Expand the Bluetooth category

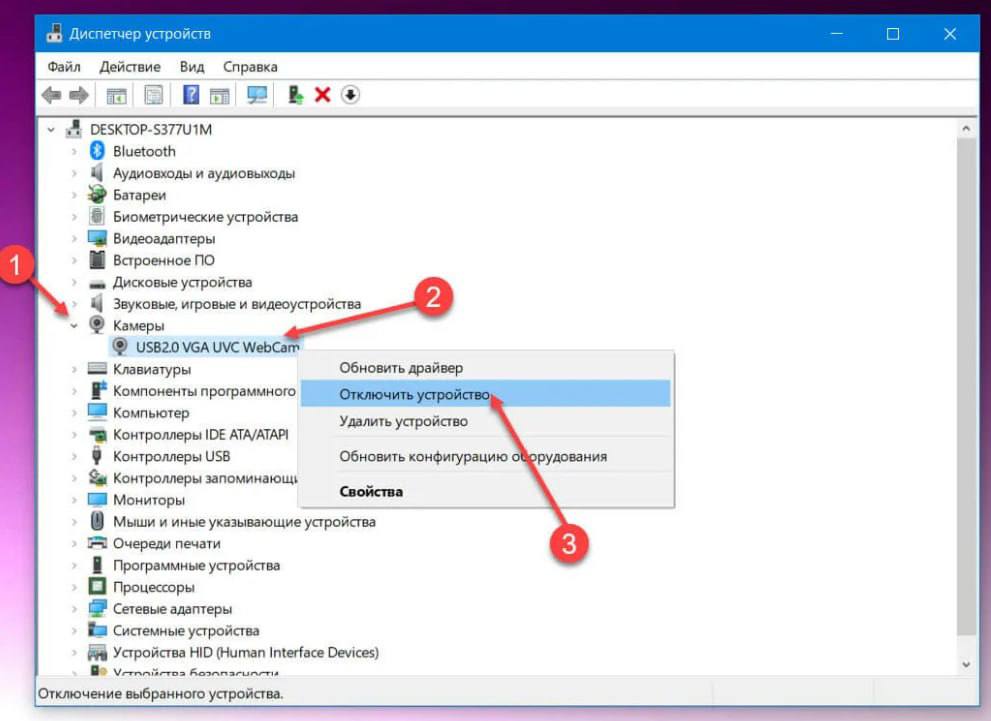[x=74, y=152]
